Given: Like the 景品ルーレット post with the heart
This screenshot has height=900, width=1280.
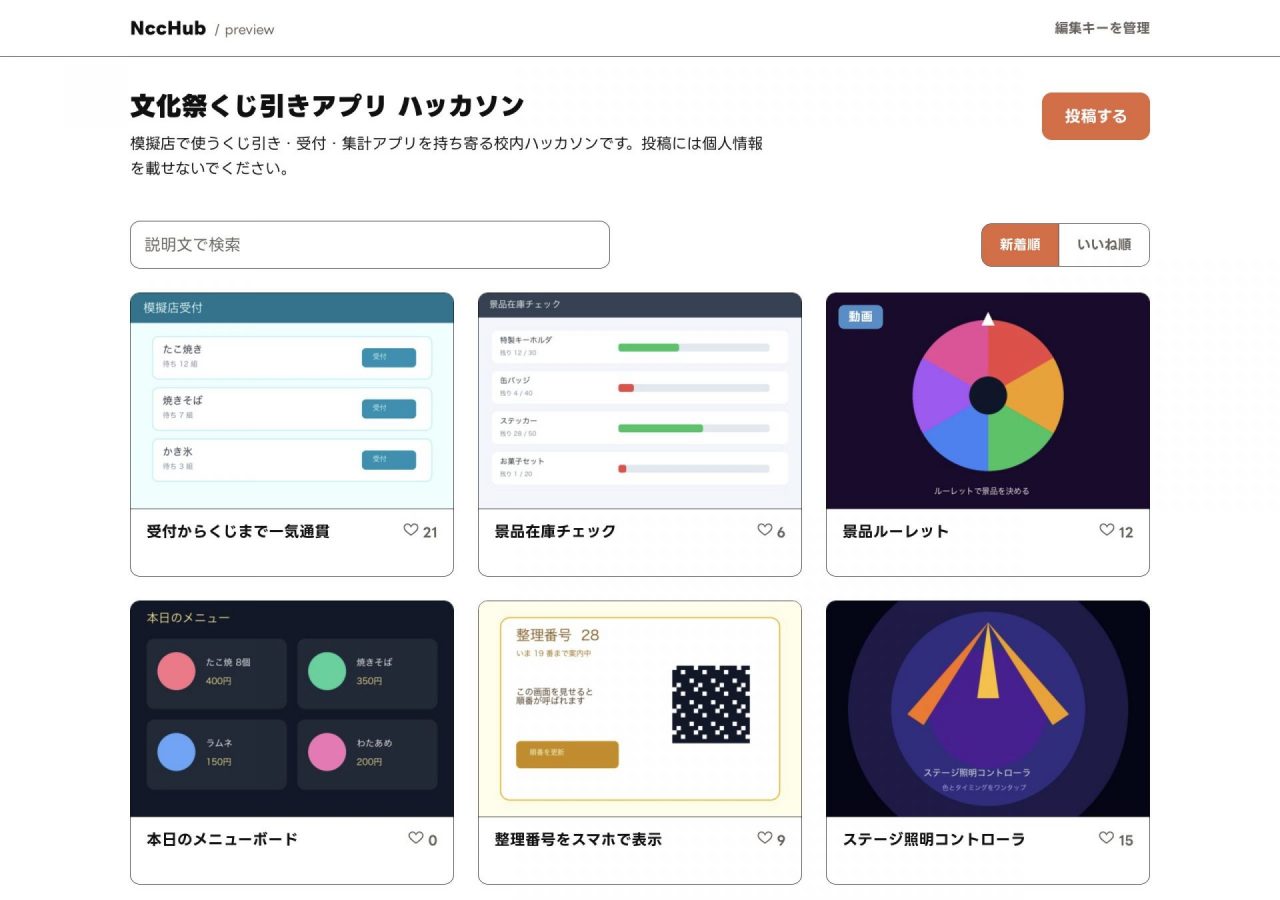Looking at the screenshot, I should pyautogui.click(x=1106, y=530).
